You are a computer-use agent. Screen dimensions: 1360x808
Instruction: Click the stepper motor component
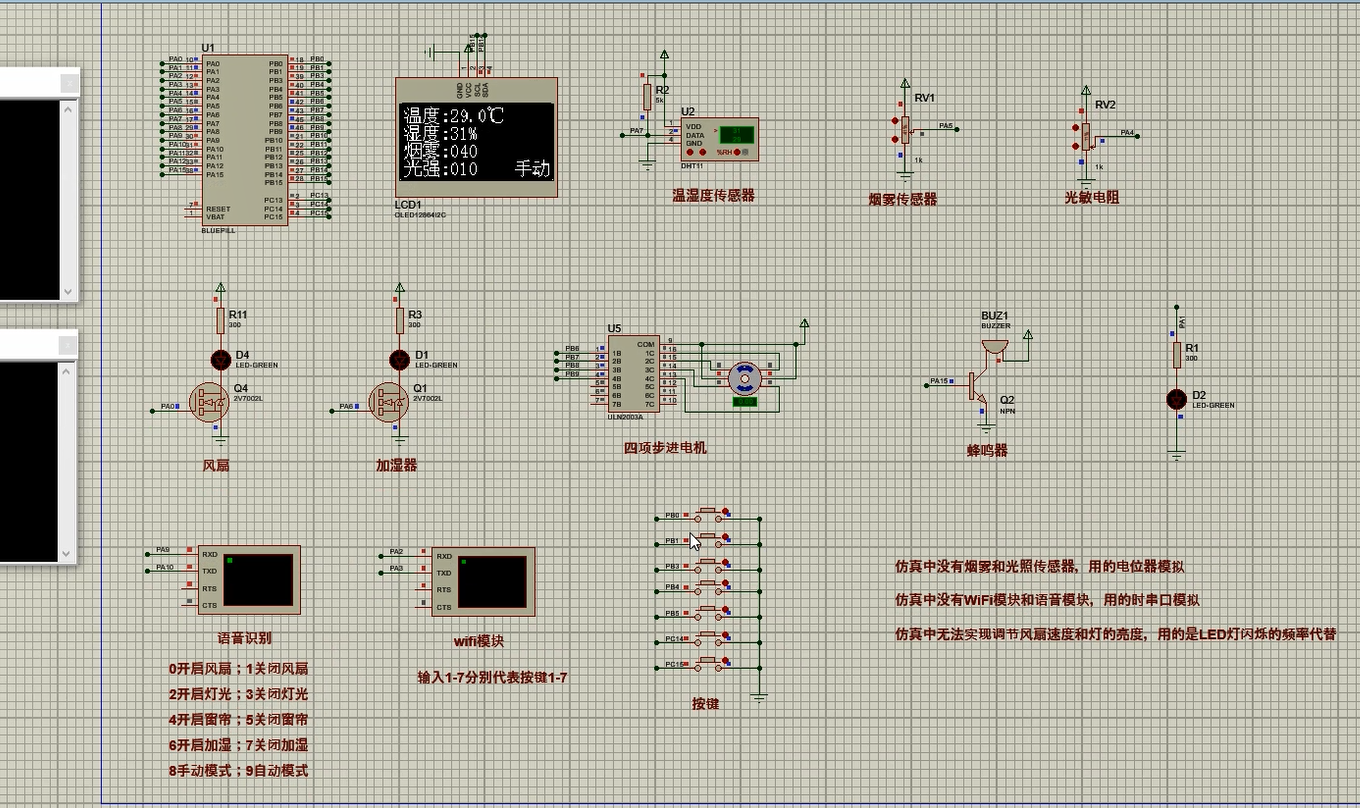point(744,377)
